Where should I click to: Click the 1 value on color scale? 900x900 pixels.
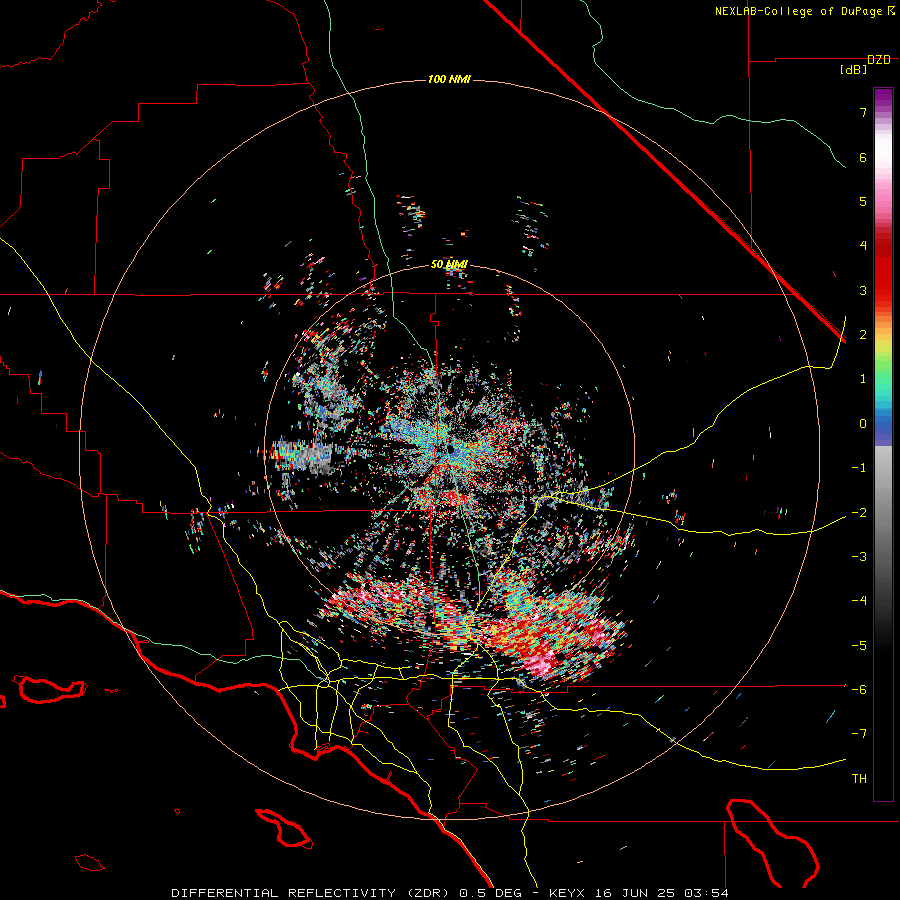coord(863,379)
